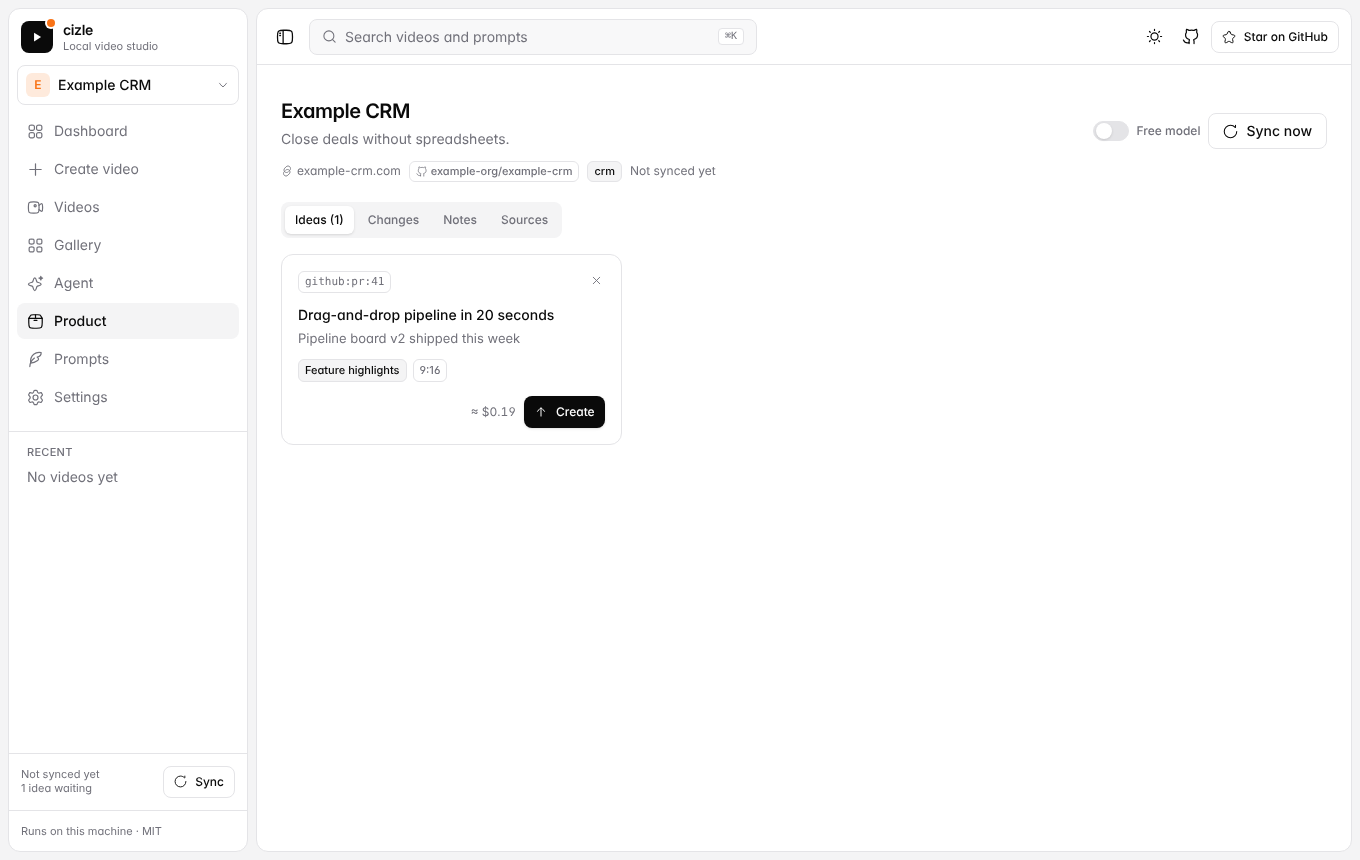Click the '≈ $0.19' cost estimate

click(x=493, y=412)
